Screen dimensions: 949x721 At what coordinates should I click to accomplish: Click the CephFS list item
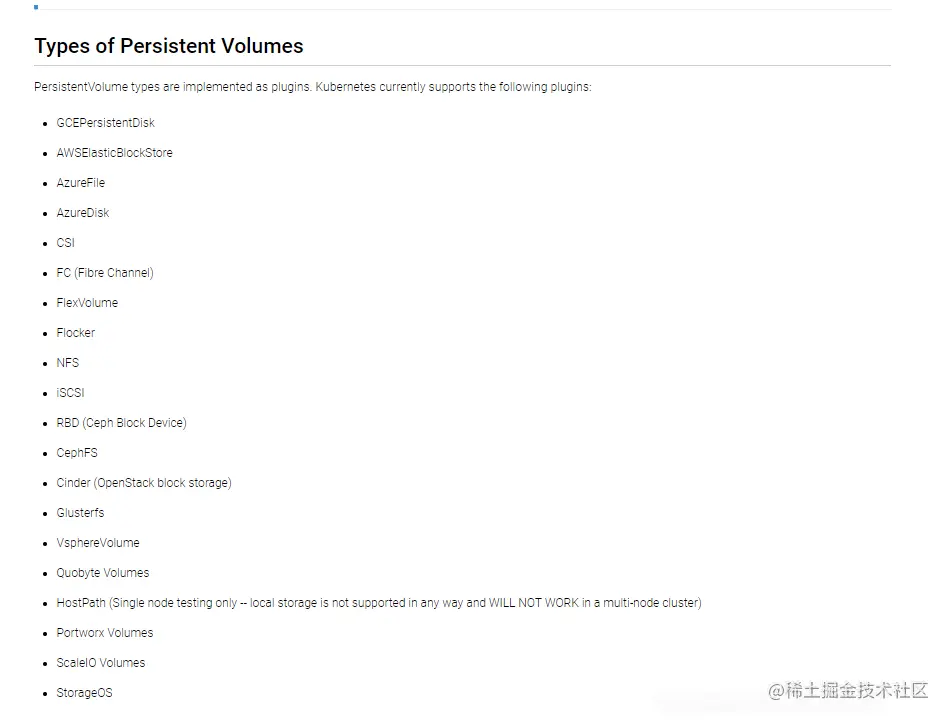pyautogui.click(x=77, y=453)
